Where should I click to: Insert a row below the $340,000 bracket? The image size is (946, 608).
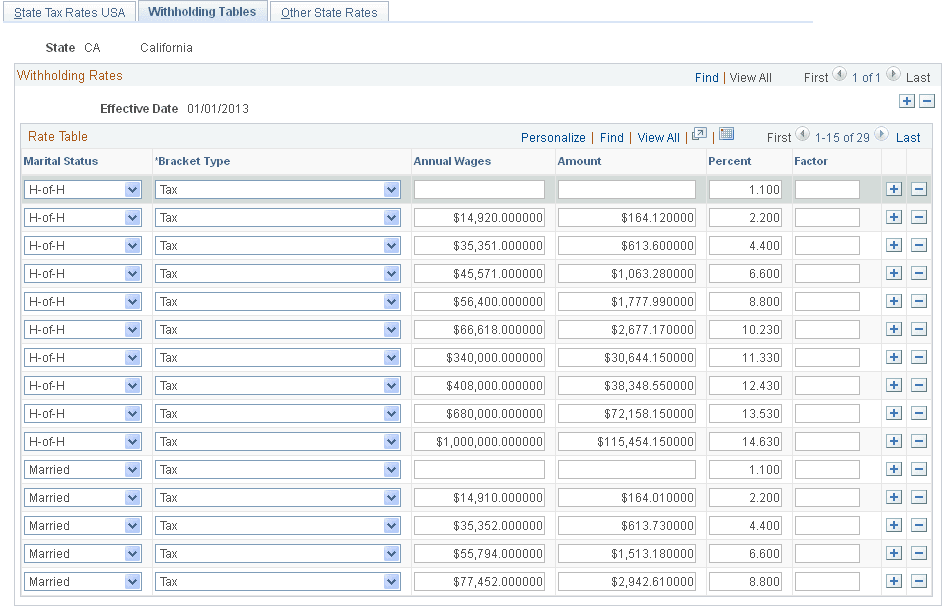click(x=893, y=357)
